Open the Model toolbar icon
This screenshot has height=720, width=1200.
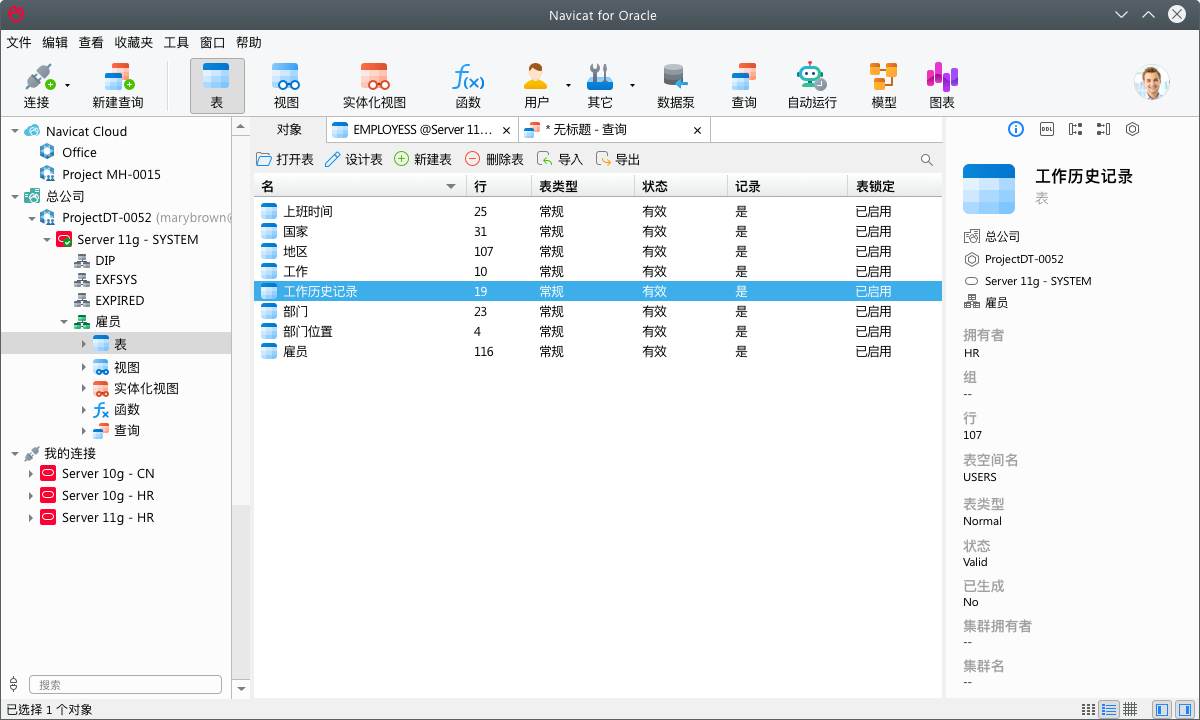tap(883, 79)
